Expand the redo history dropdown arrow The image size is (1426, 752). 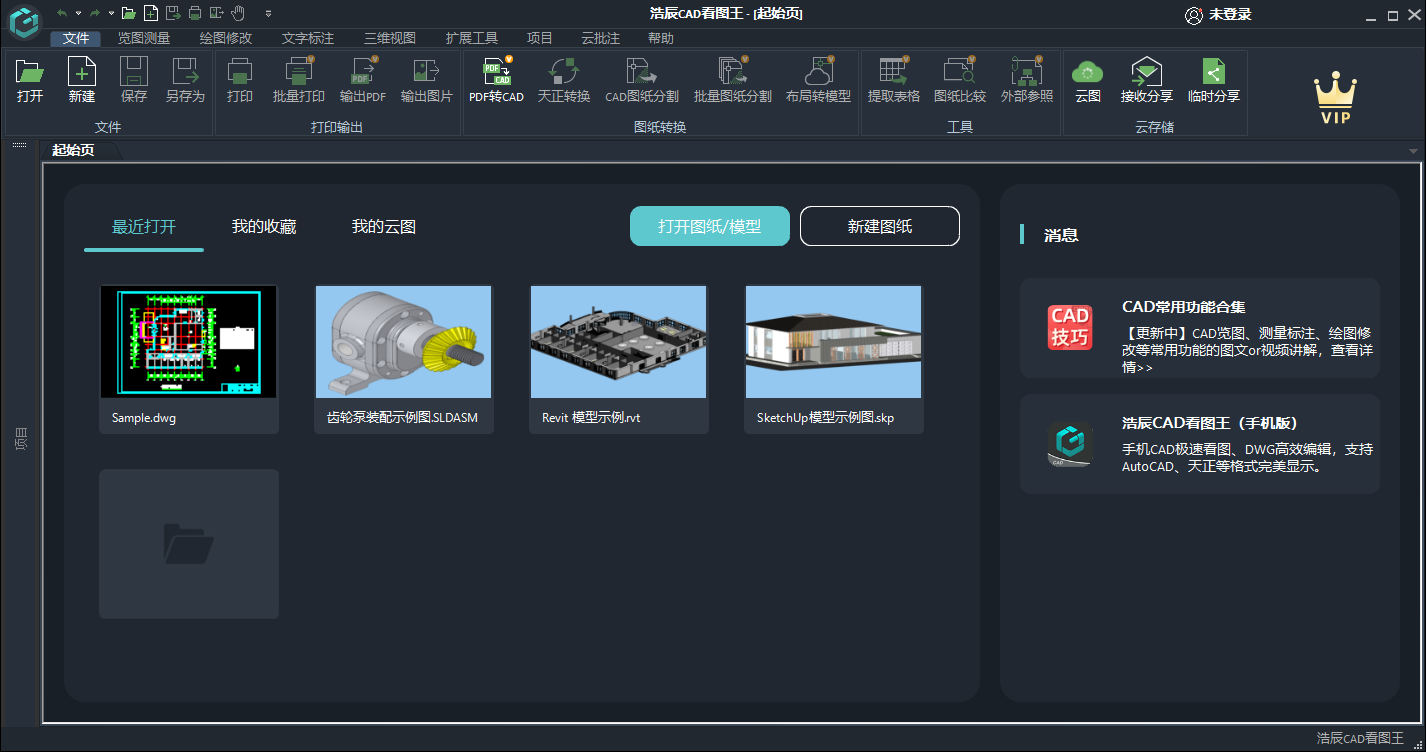(109, 14)
